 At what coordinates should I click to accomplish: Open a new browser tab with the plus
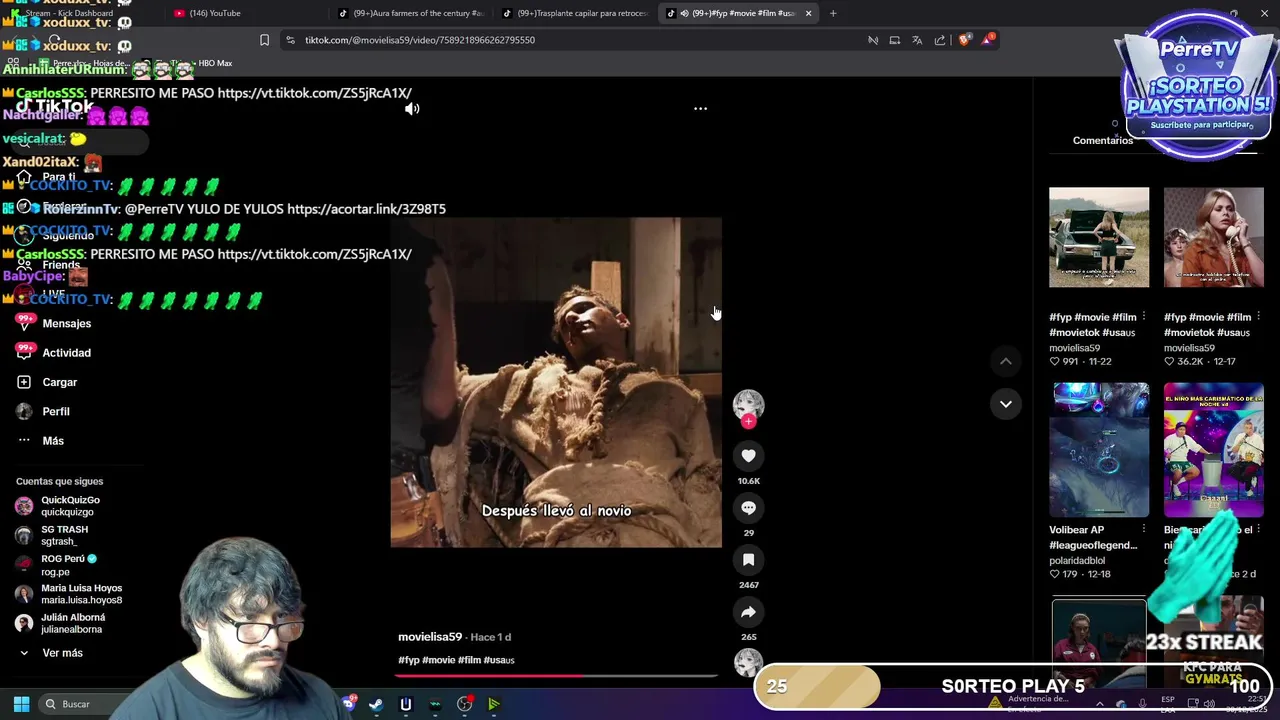[833, 13]
